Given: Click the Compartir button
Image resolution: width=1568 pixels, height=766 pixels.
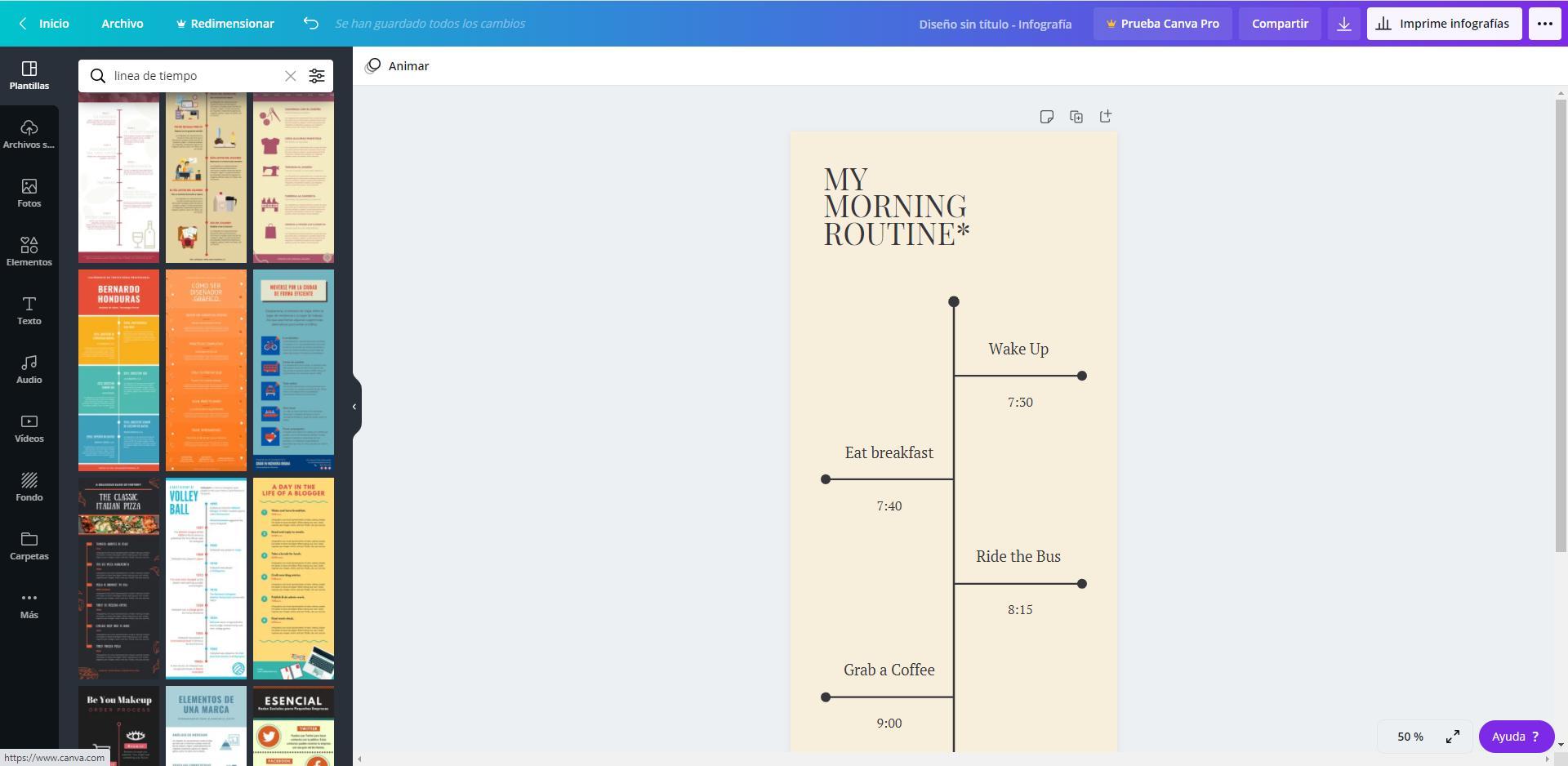Looking at the screenshot, I should tap(1279, 24).
